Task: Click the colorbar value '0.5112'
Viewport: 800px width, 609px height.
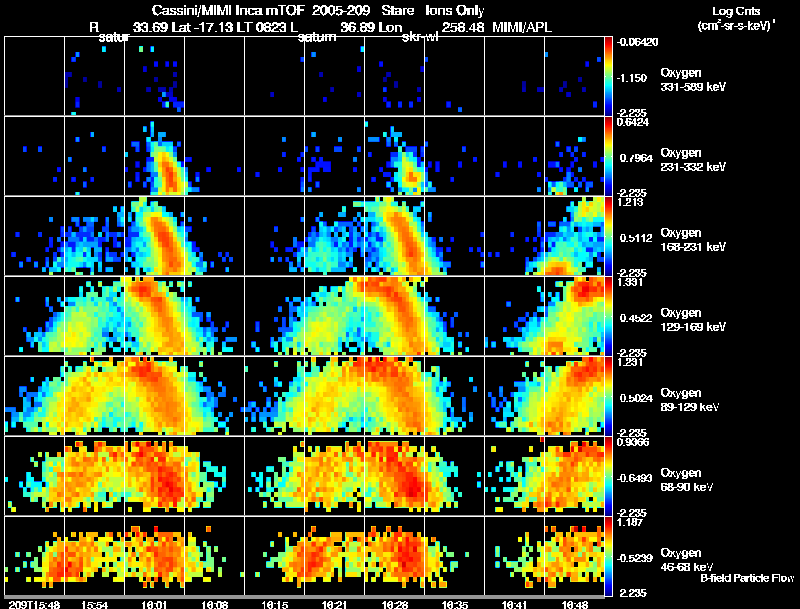Action: click(x=636, y=238)
